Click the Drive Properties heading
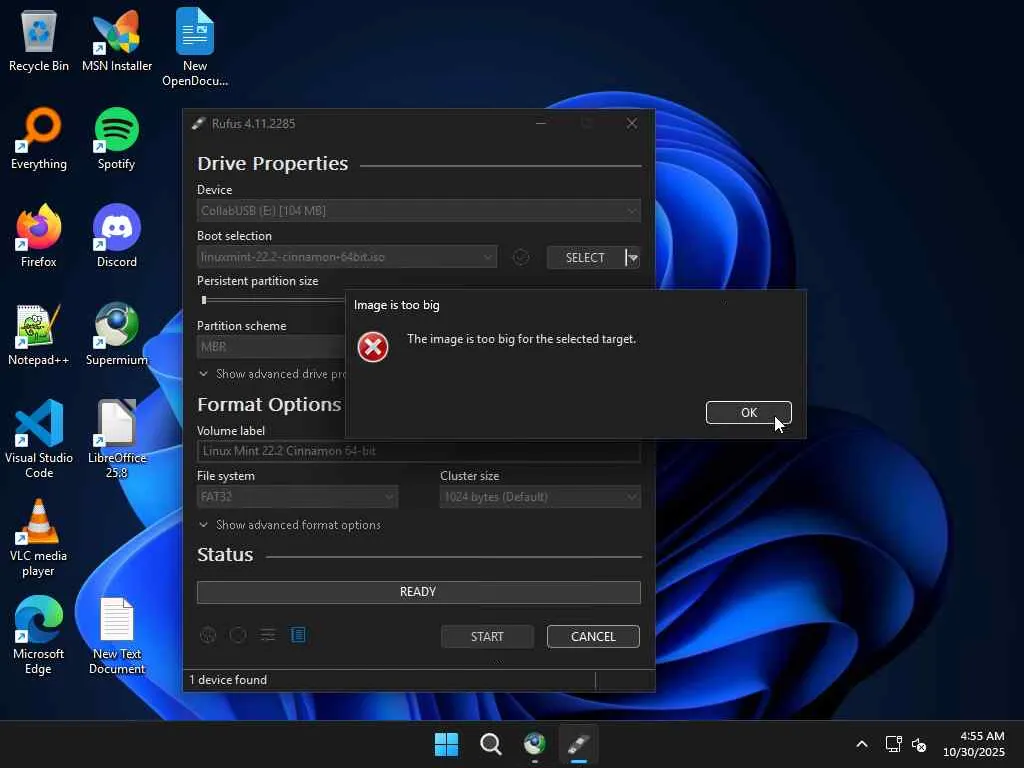Screen dimensions: 1024x768 tap(272, 163)
